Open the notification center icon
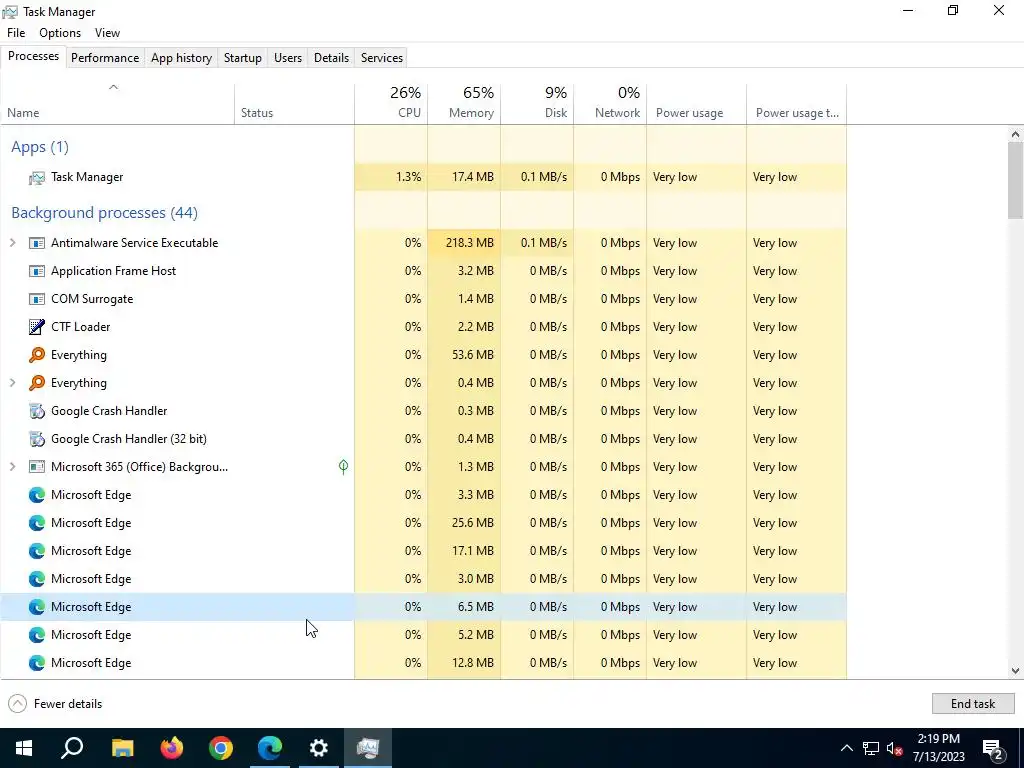 pos(993,748)
